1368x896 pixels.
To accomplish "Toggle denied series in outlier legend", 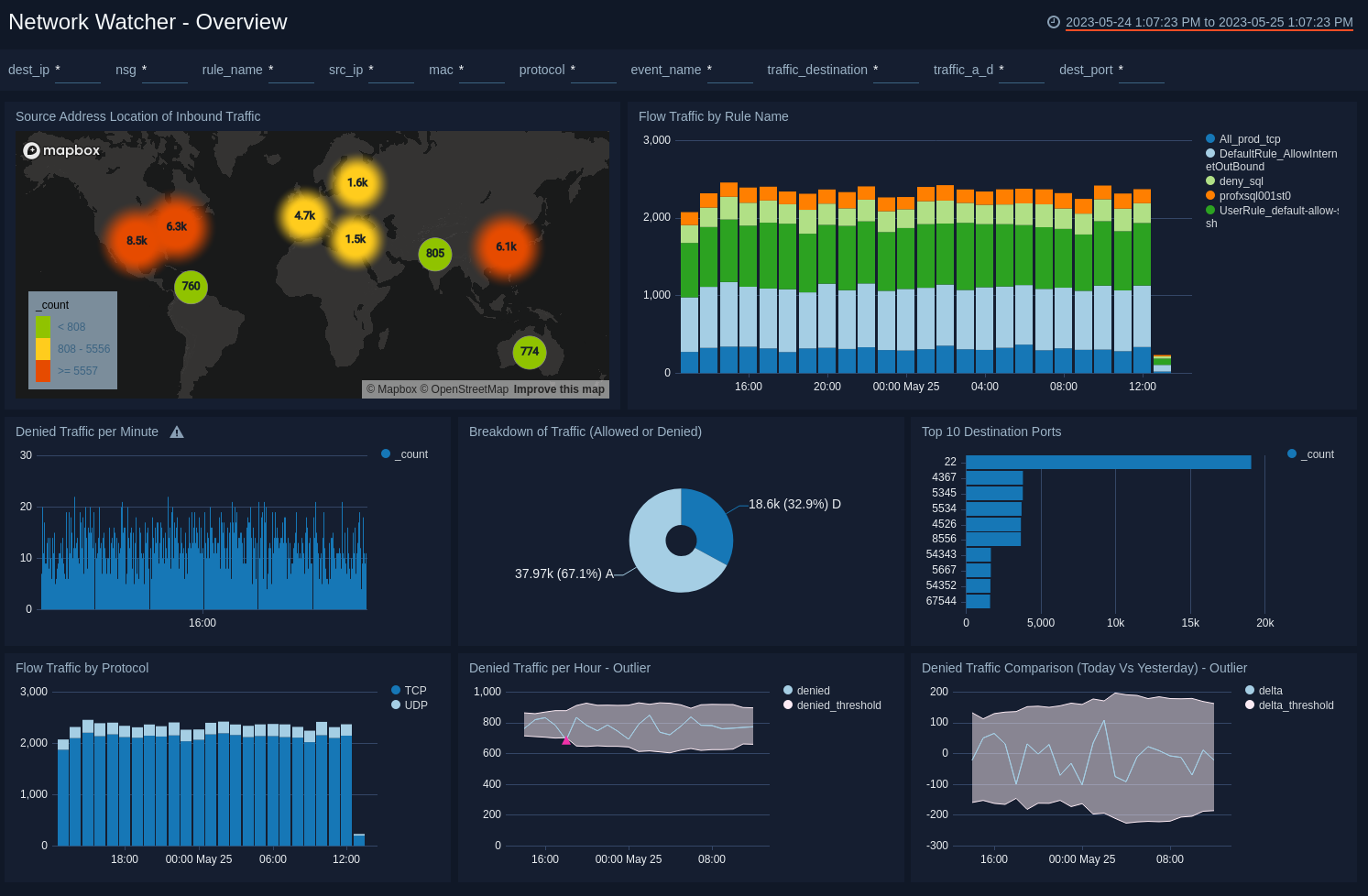I will tap(806, 691).
